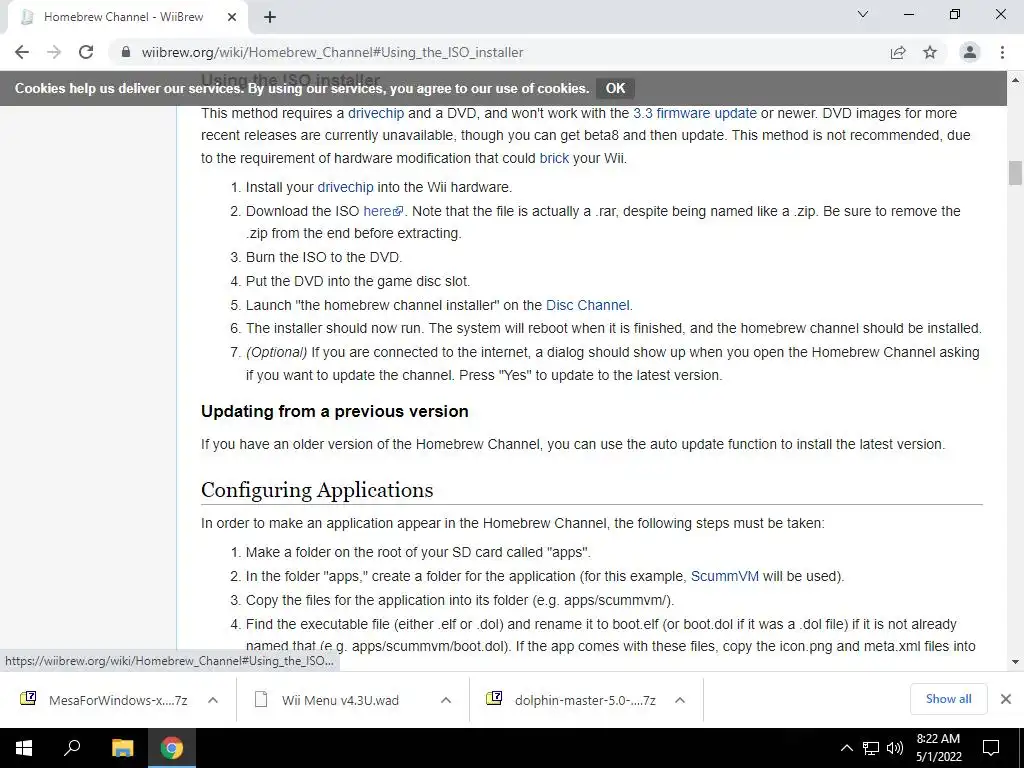Click step 1 Make a folder called apps
Image resolution: width=1024 pixels, height=768 pixels.
coord(418,552)
